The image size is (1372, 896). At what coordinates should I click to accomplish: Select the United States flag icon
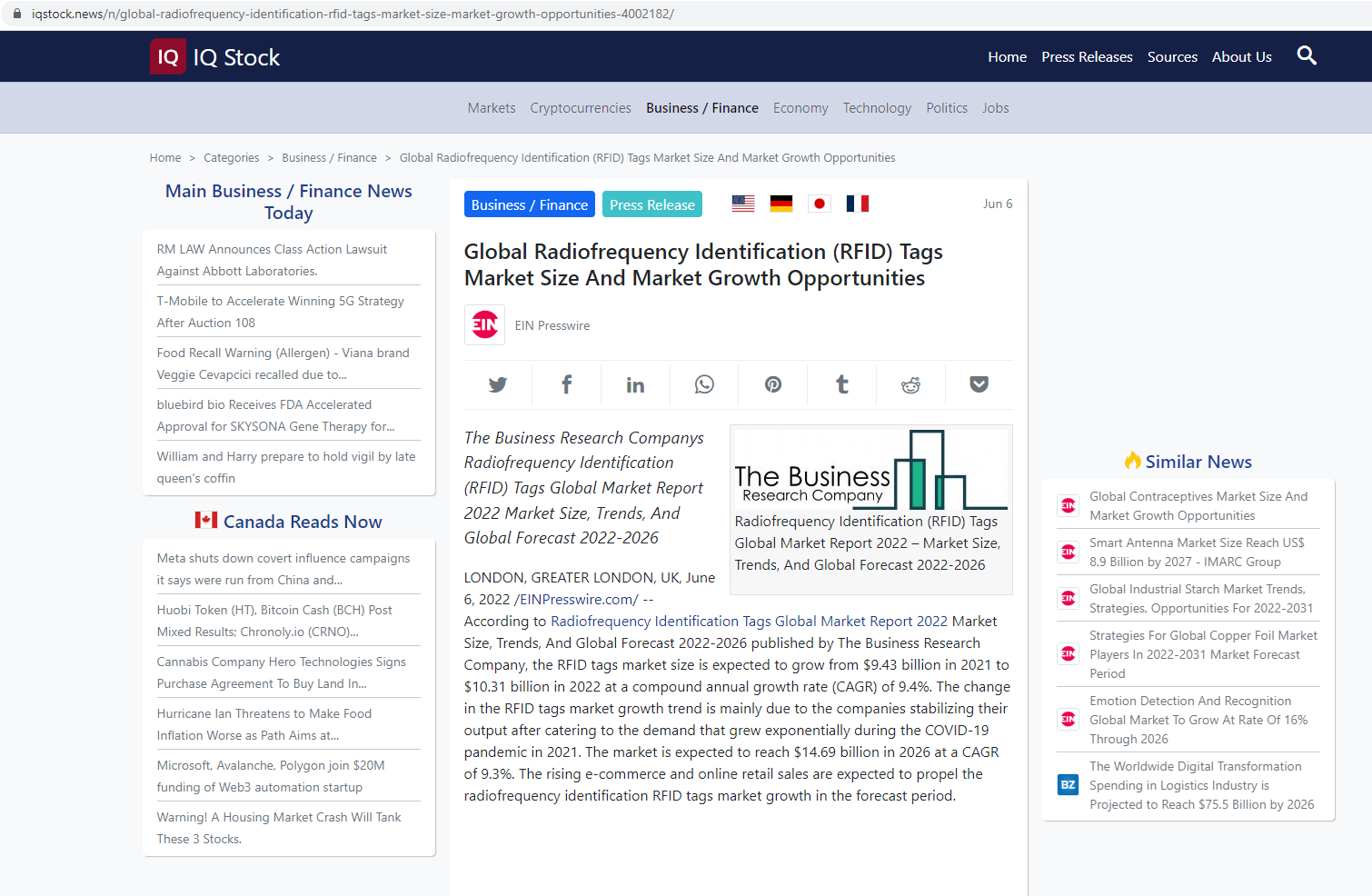click(743, 204)
